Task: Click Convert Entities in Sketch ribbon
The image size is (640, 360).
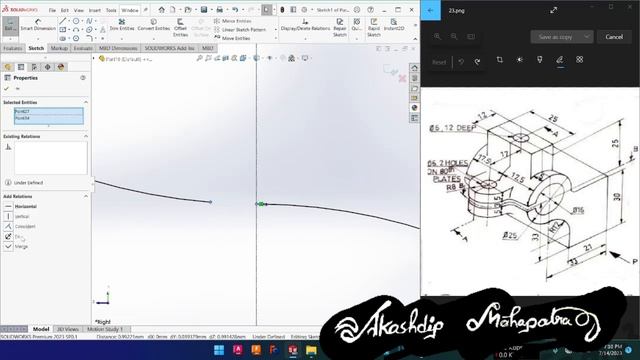Action: (x=153, y=25)
